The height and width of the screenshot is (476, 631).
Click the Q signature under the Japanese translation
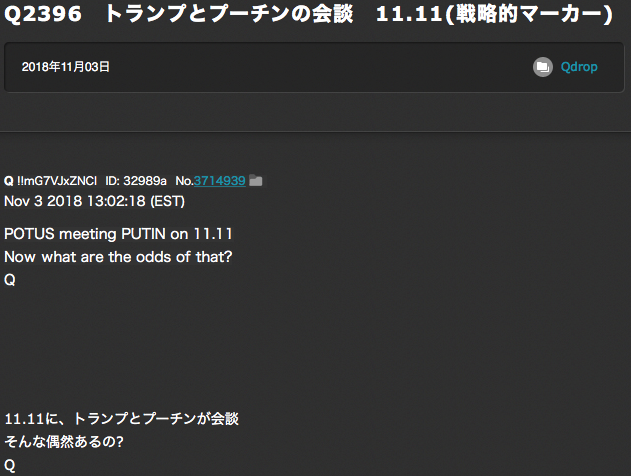click(10, 466)
